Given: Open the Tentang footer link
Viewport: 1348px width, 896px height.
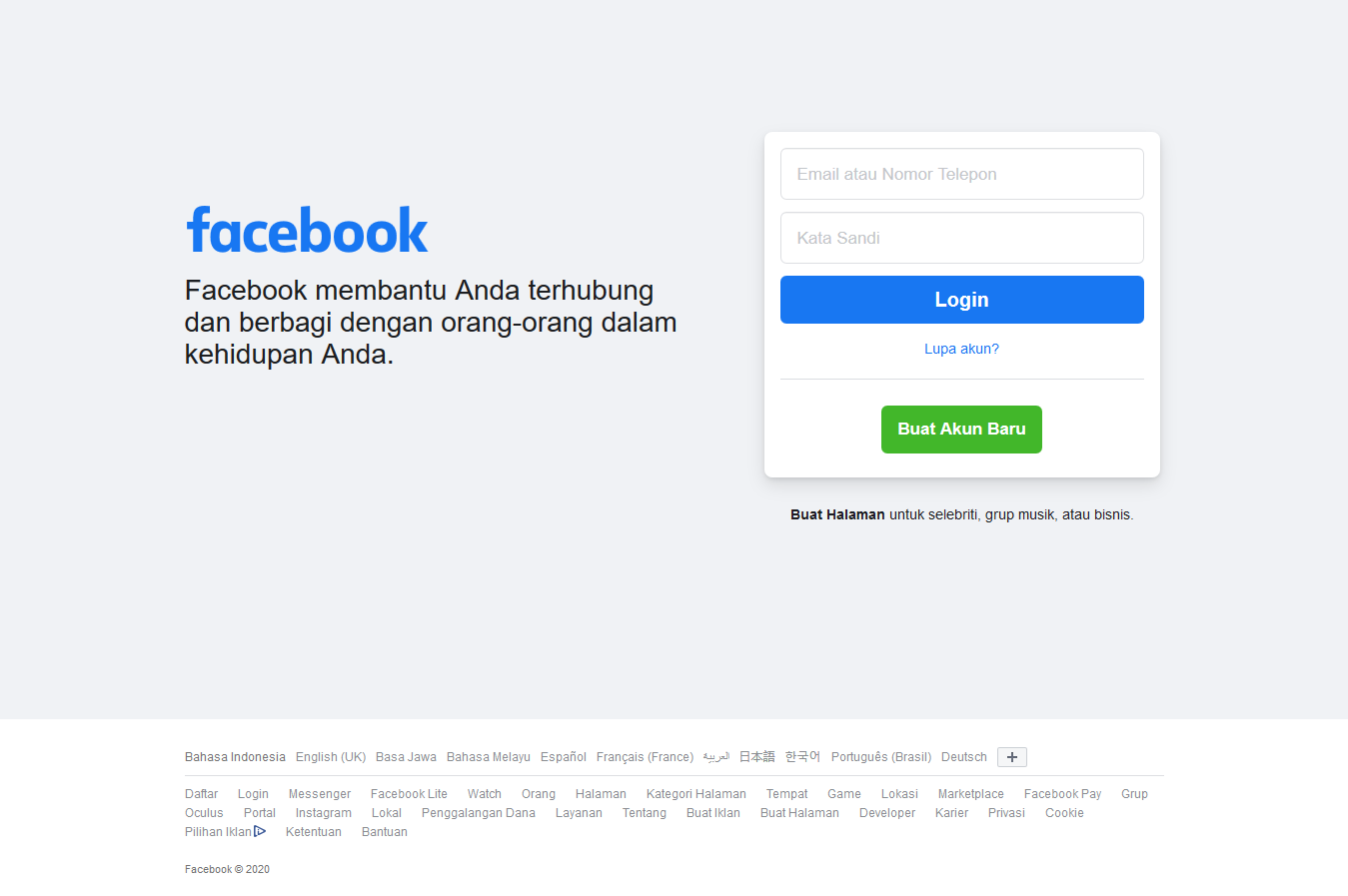Looking at the screenshot, I should pos(645,813).
